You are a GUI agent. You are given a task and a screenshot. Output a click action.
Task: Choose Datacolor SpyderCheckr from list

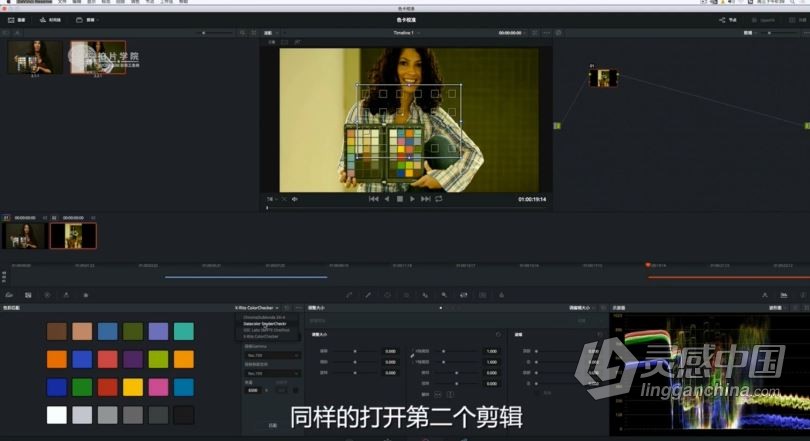(x=264, y=324)
